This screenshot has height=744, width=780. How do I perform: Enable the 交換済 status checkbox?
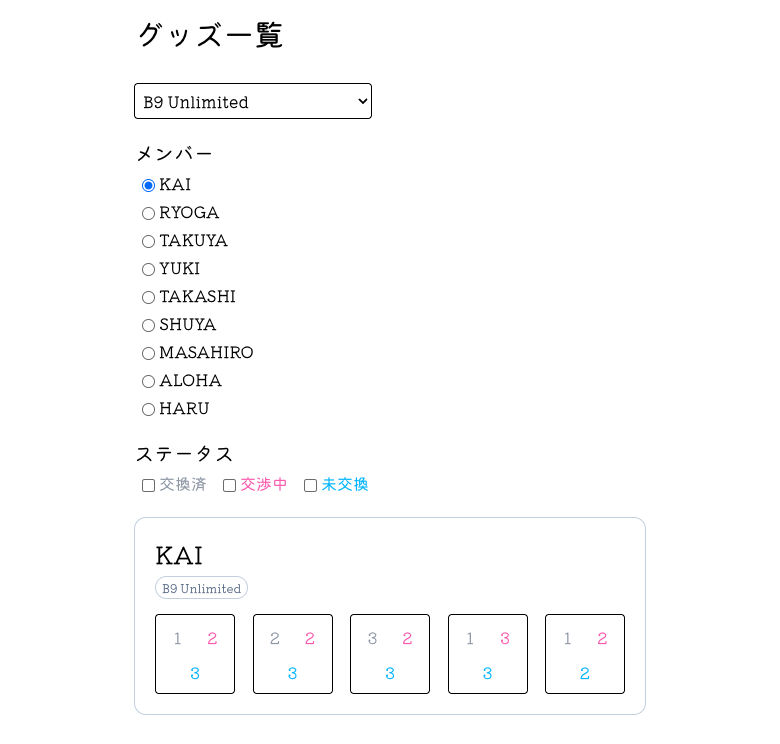pos(149,485)
